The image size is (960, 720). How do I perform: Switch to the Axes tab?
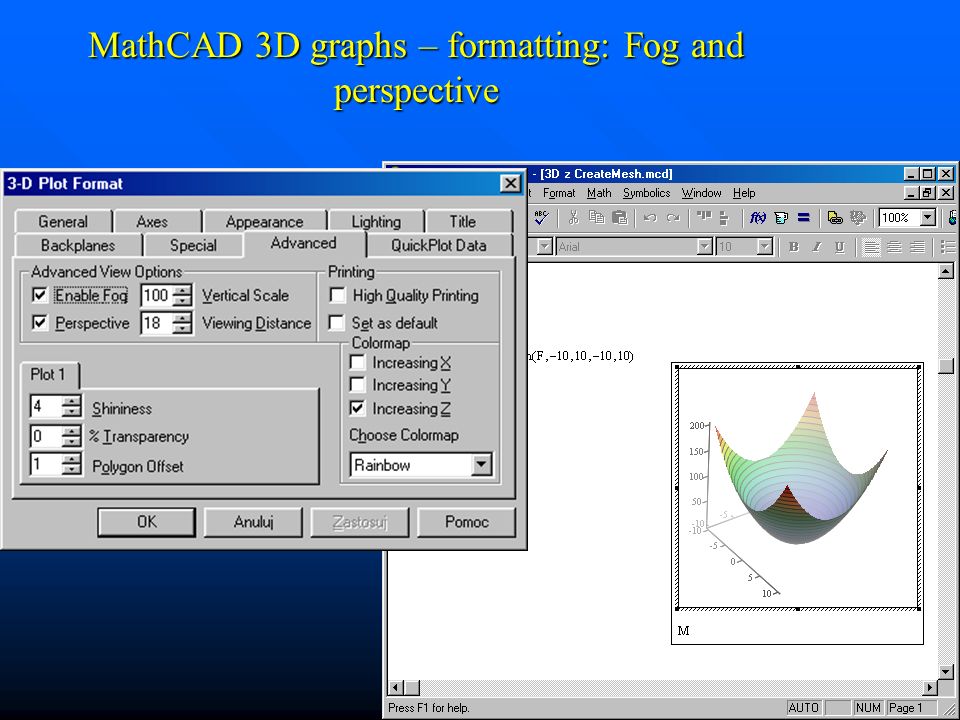(x=152, y=222)
